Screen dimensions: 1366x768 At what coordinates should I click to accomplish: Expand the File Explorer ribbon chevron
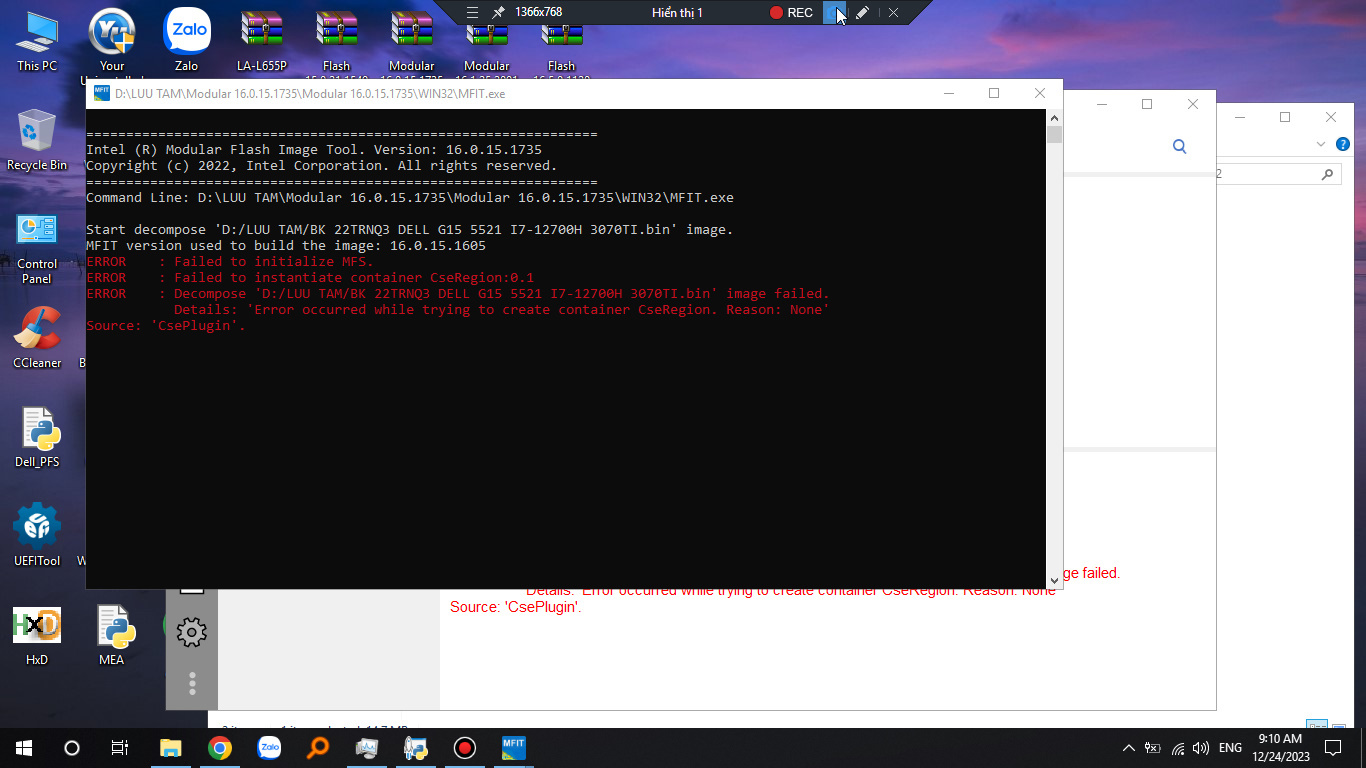(x=1321, y=144)
